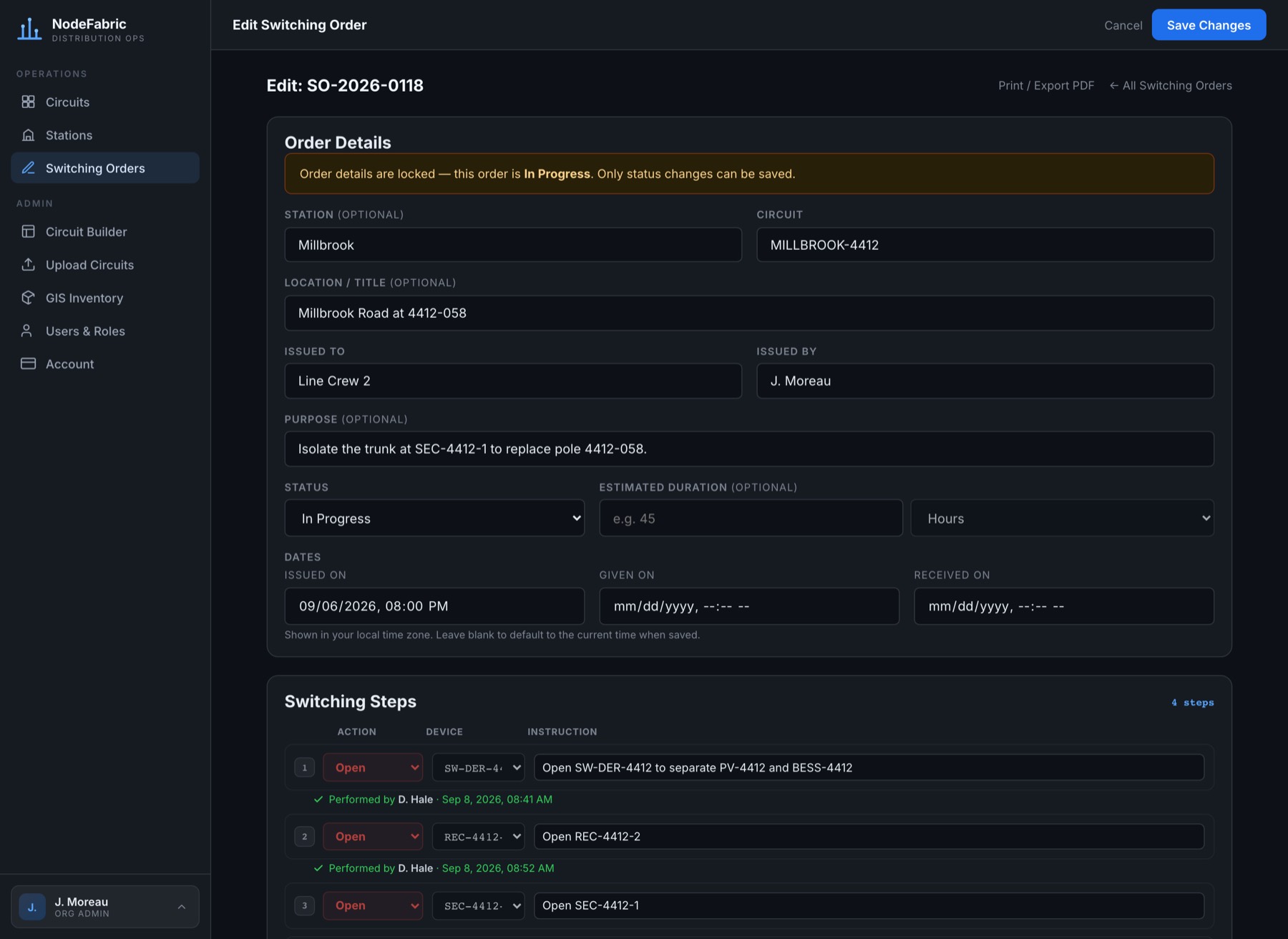1288x939 pixels.
Task: Click step number 2 badge
Action: pos(304,836)
